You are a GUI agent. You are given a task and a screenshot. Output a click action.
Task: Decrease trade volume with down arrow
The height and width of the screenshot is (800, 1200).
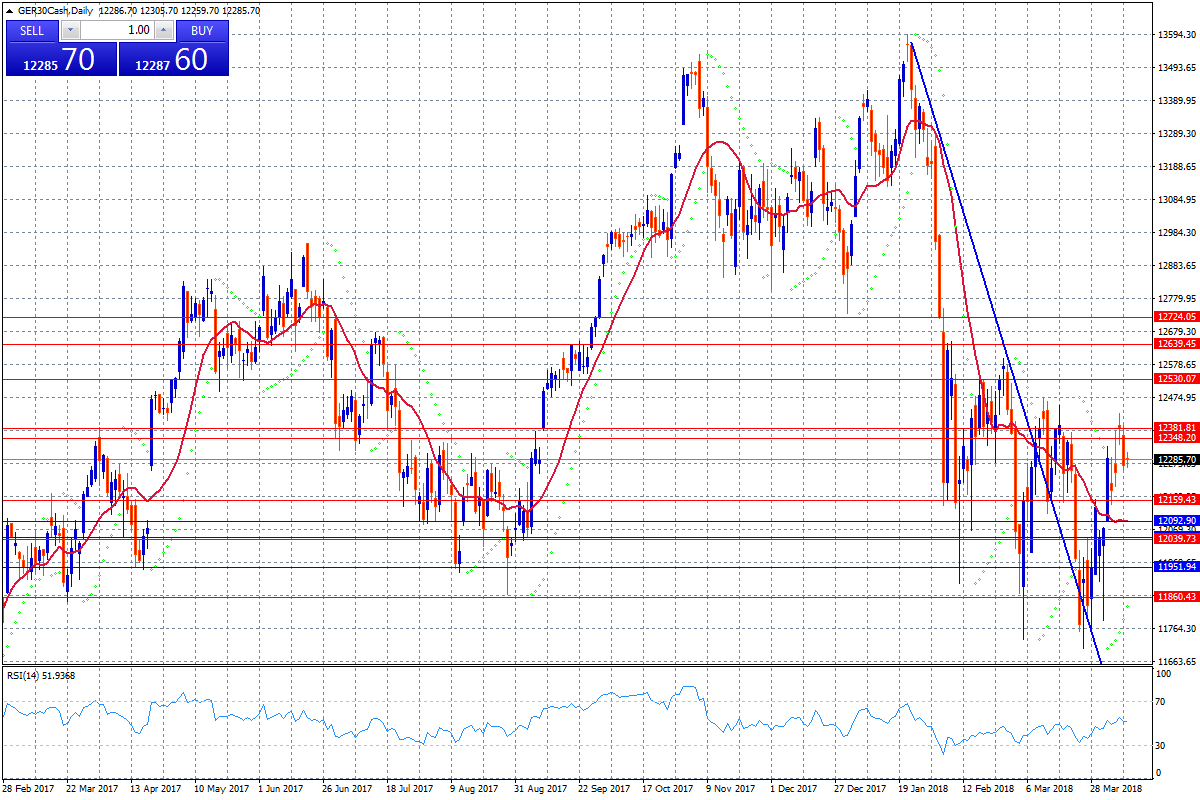[70, 30]
